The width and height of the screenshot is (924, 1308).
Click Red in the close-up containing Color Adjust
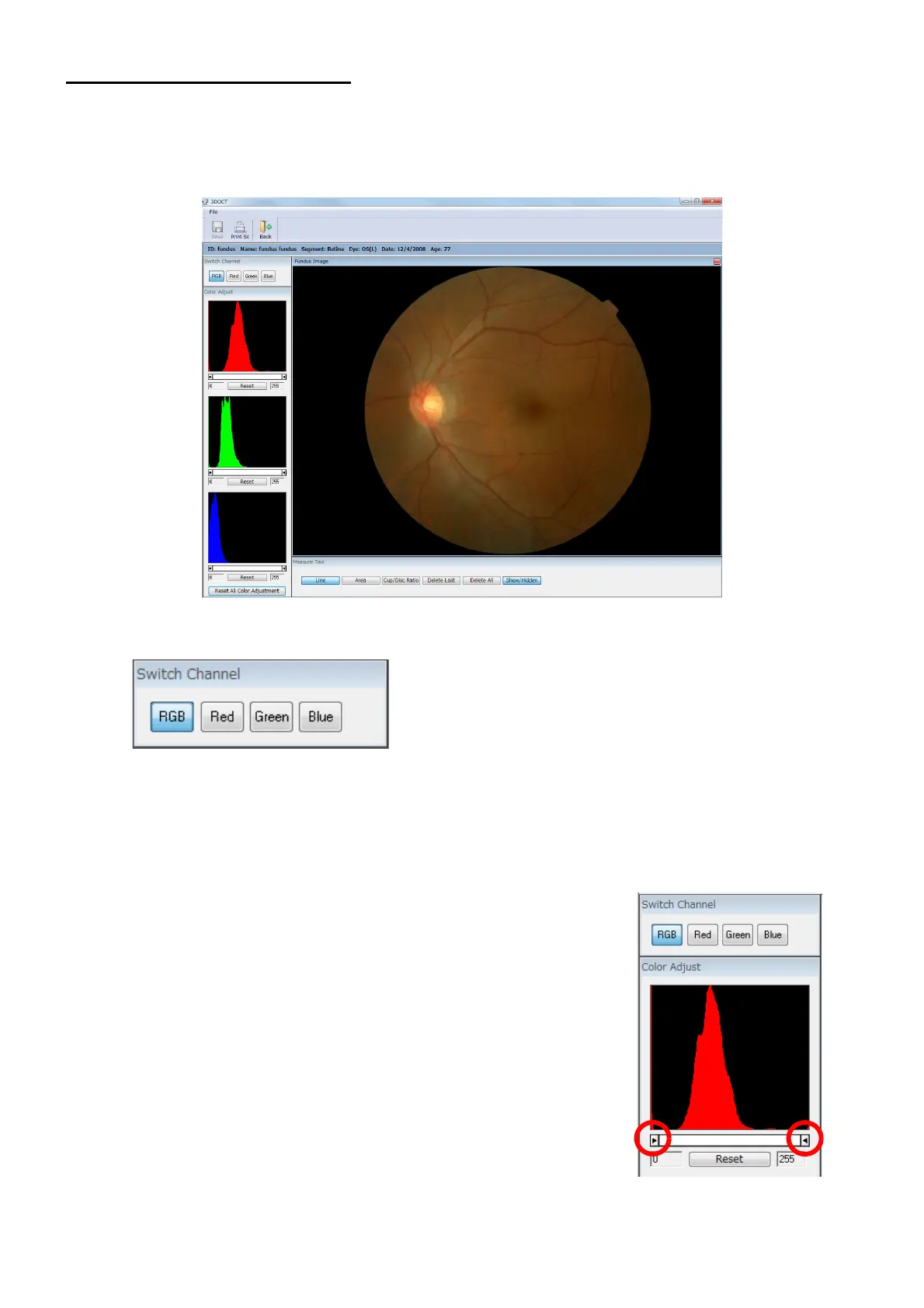(703, 934)
